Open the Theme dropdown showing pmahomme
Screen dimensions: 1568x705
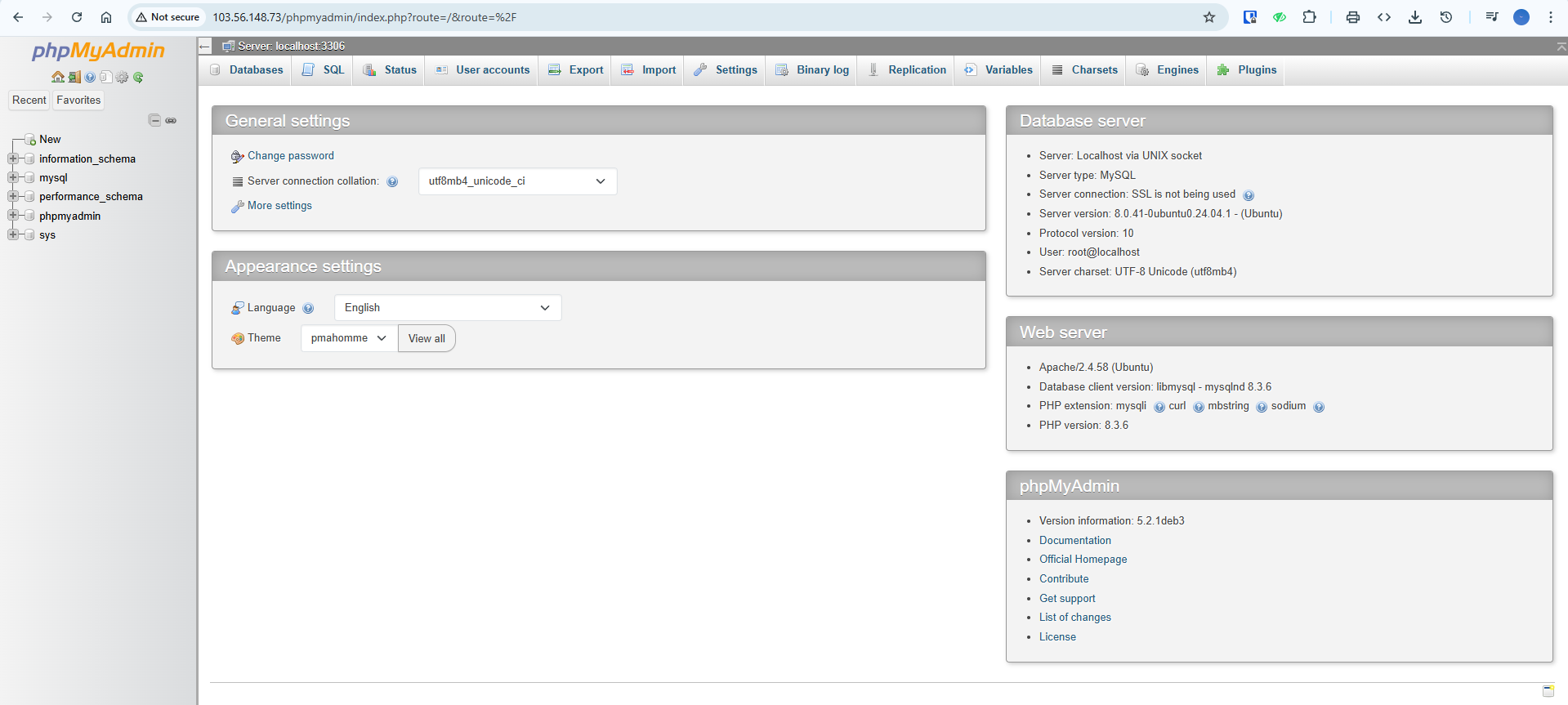349,338
